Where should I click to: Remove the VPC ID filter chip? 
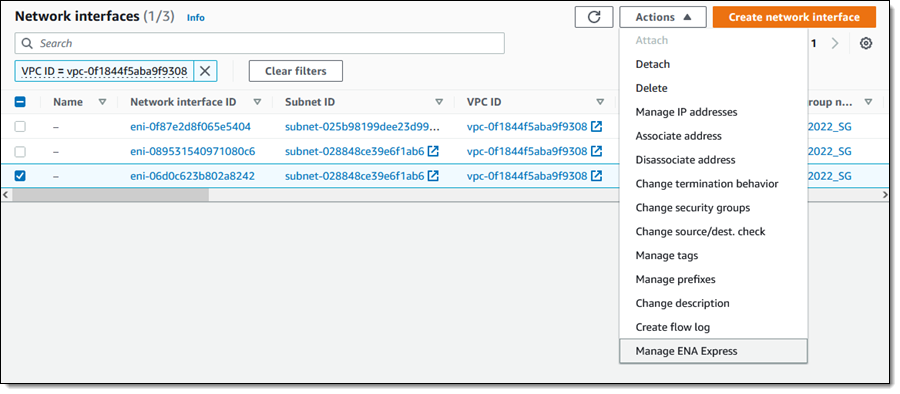205,71
